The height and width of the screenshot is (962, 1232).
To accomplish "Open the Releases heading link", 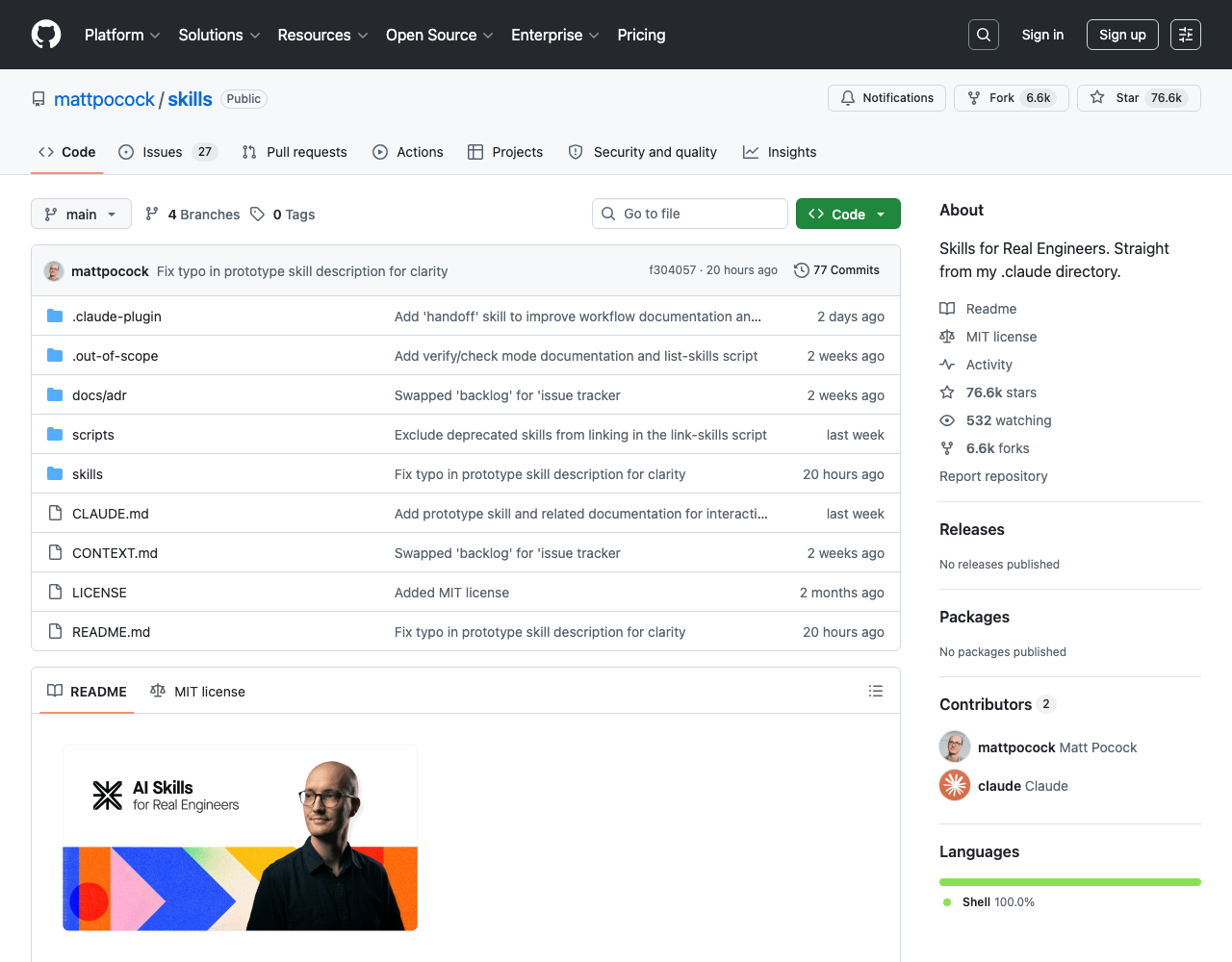I will (971, 529).
